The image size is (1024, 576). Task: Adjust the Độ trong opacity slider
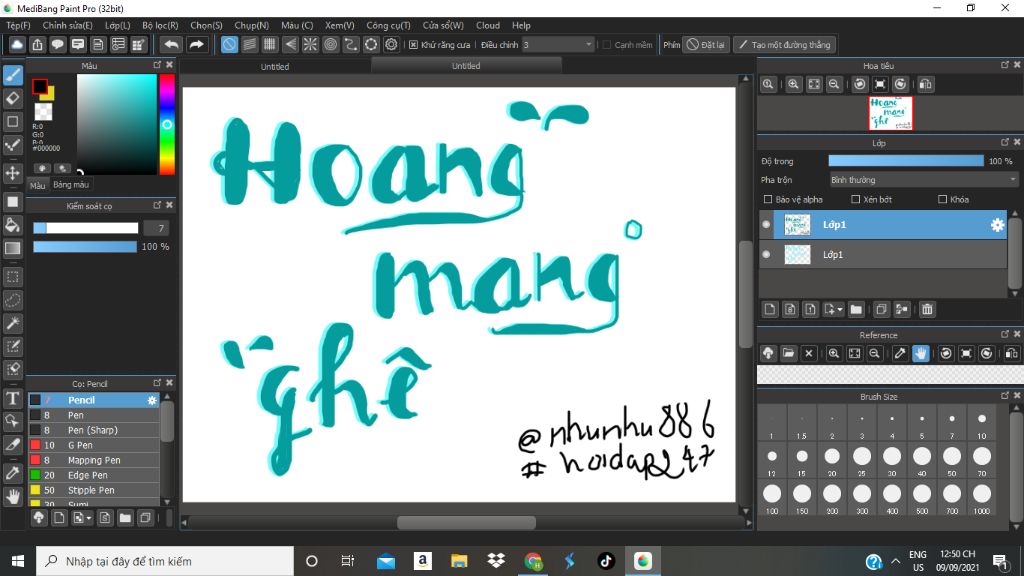pos(906,161)
